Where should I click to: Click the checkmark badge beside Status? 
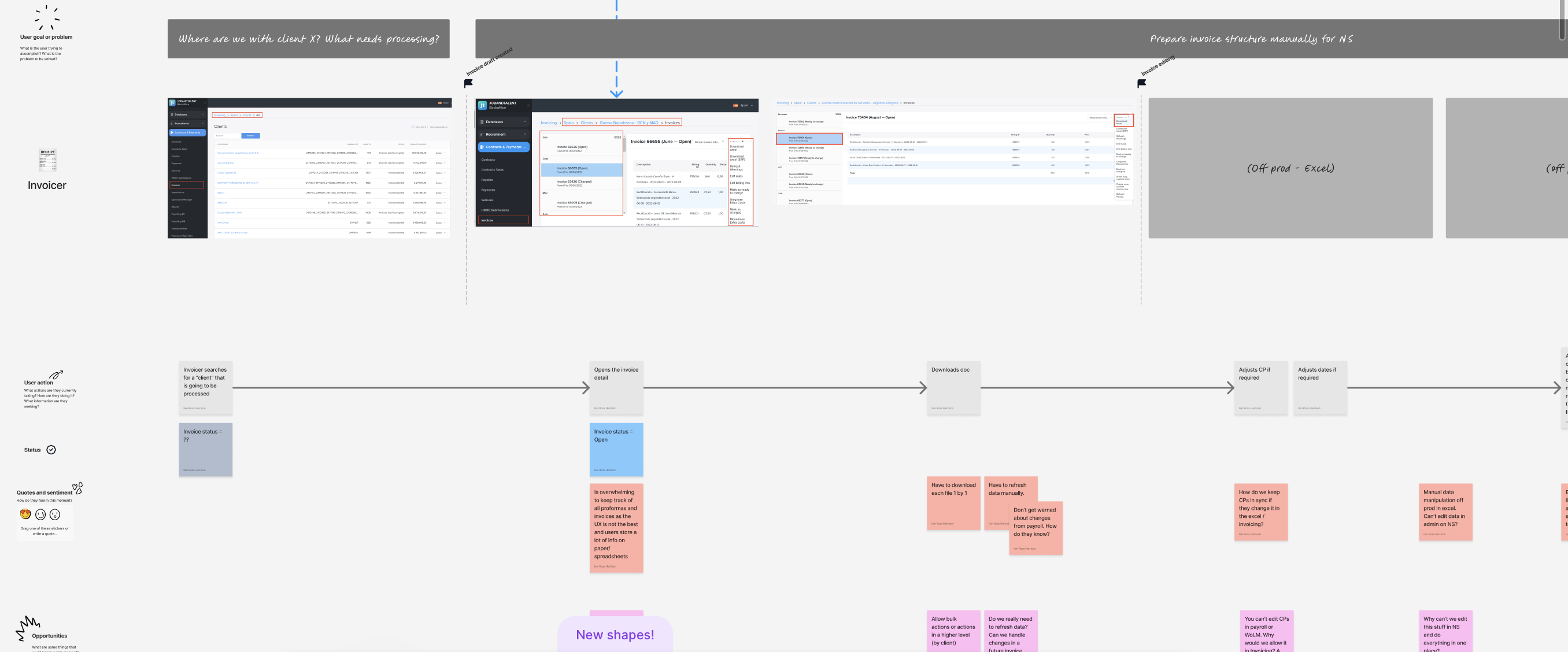pos(51,450)
